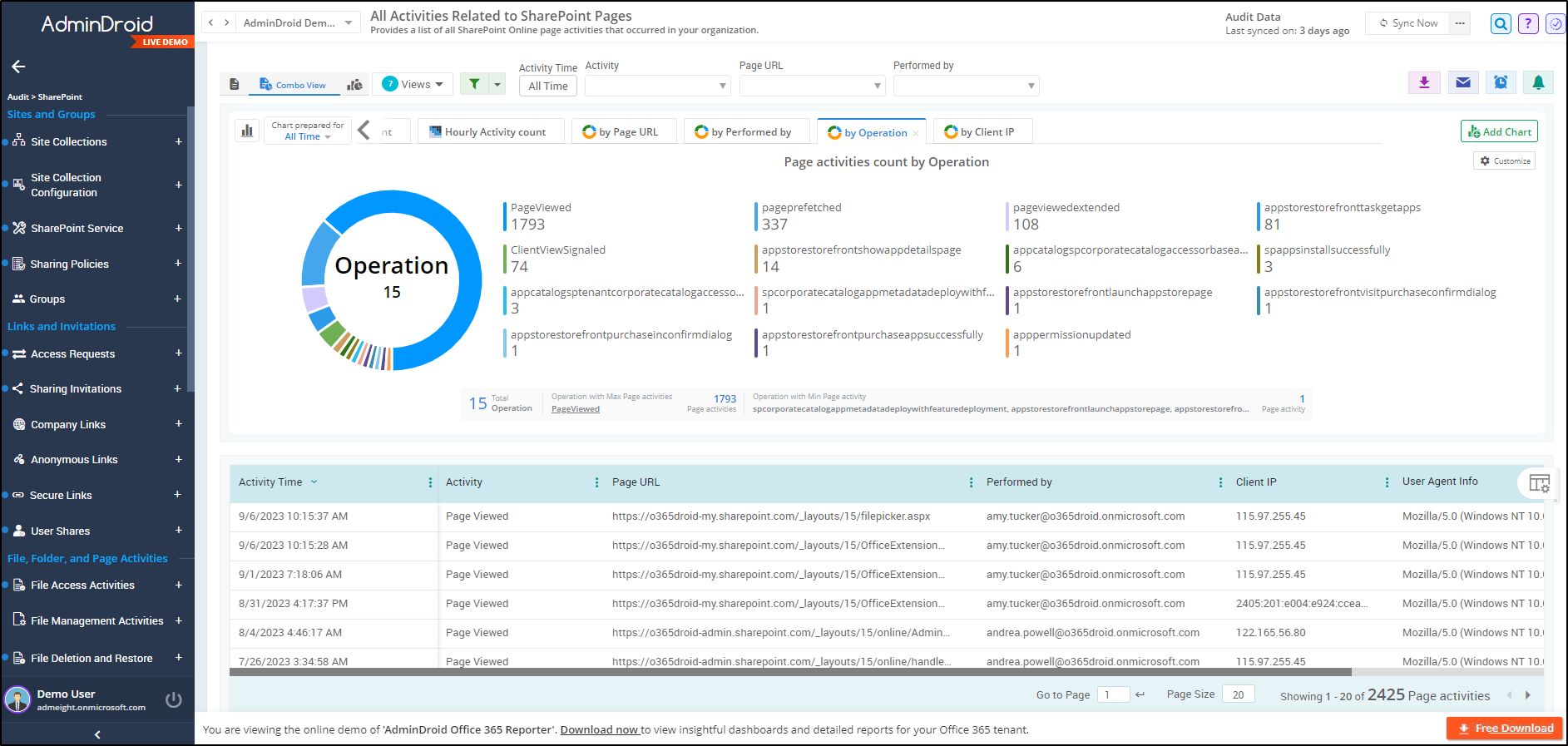Create an alert with bell icon

pos(1538,82)
